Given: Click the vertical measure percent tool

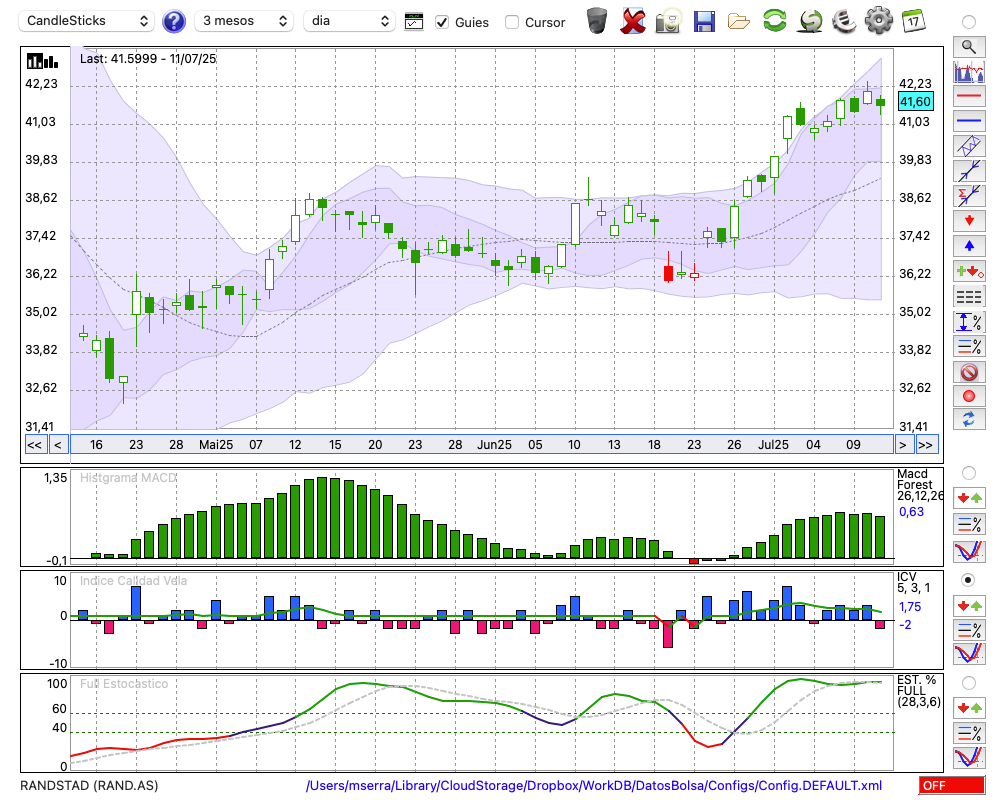Looking at the screenshot, I should point(969,322).
